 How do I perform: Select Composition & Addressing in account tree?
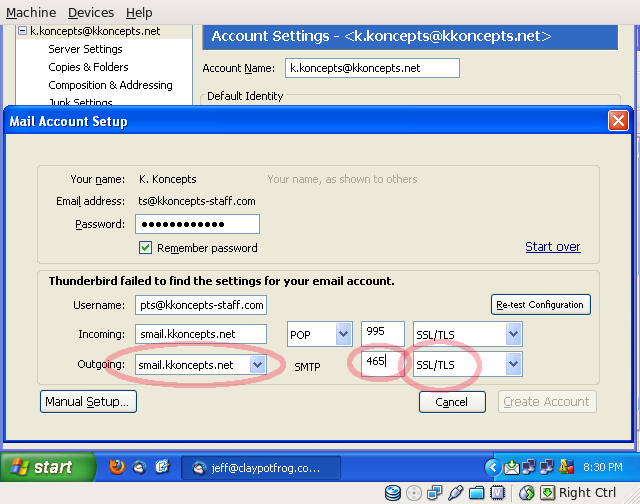coord(110,85)
